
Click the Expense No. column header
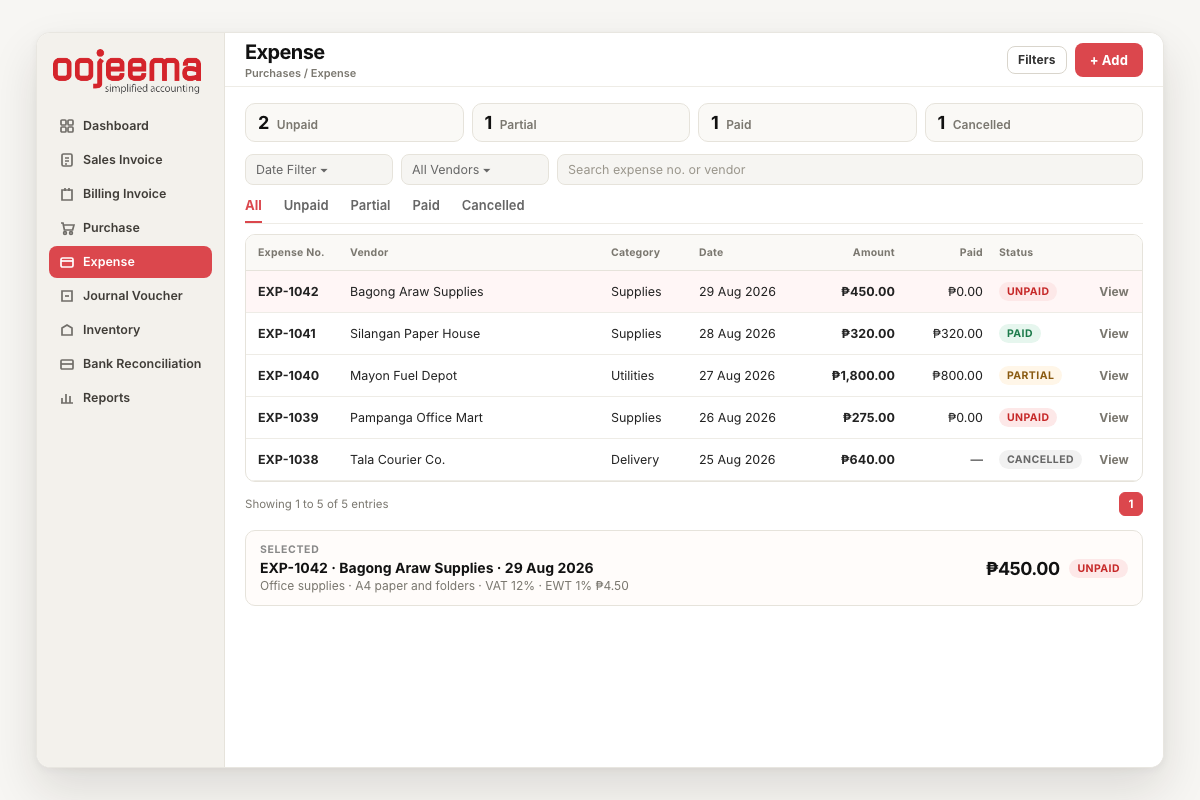tap(291, 253)
